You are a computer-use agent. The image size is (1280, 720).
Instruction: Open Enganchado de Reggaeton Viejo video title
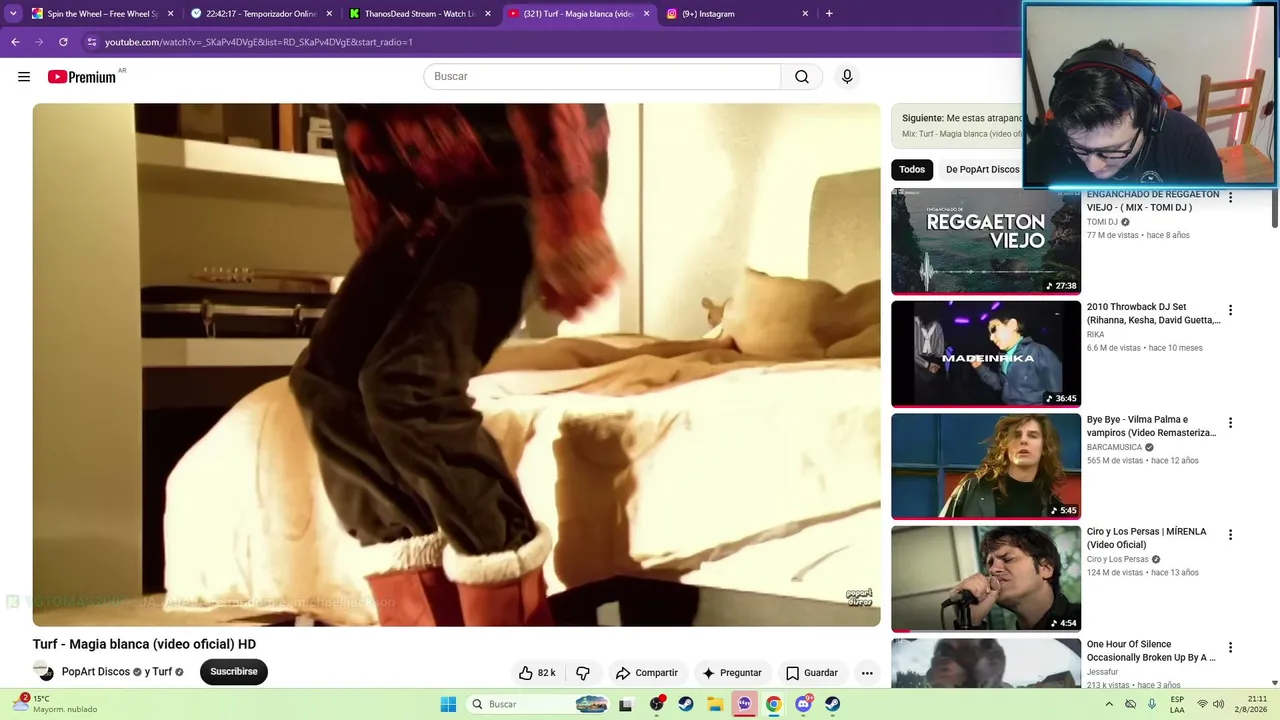point(1153,201)
